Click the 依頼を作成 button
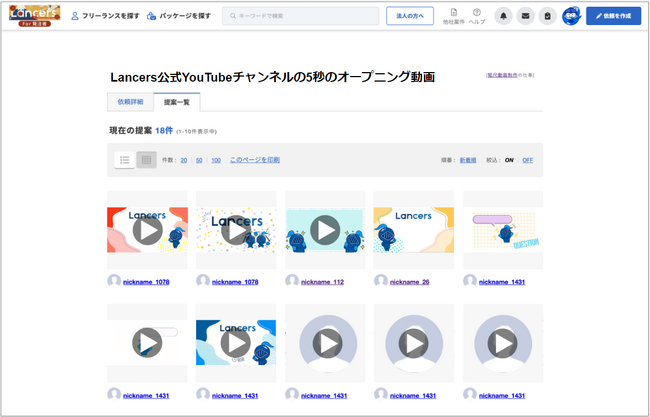The height and width of the screenshot is (417, 650). tap(613, 16)
